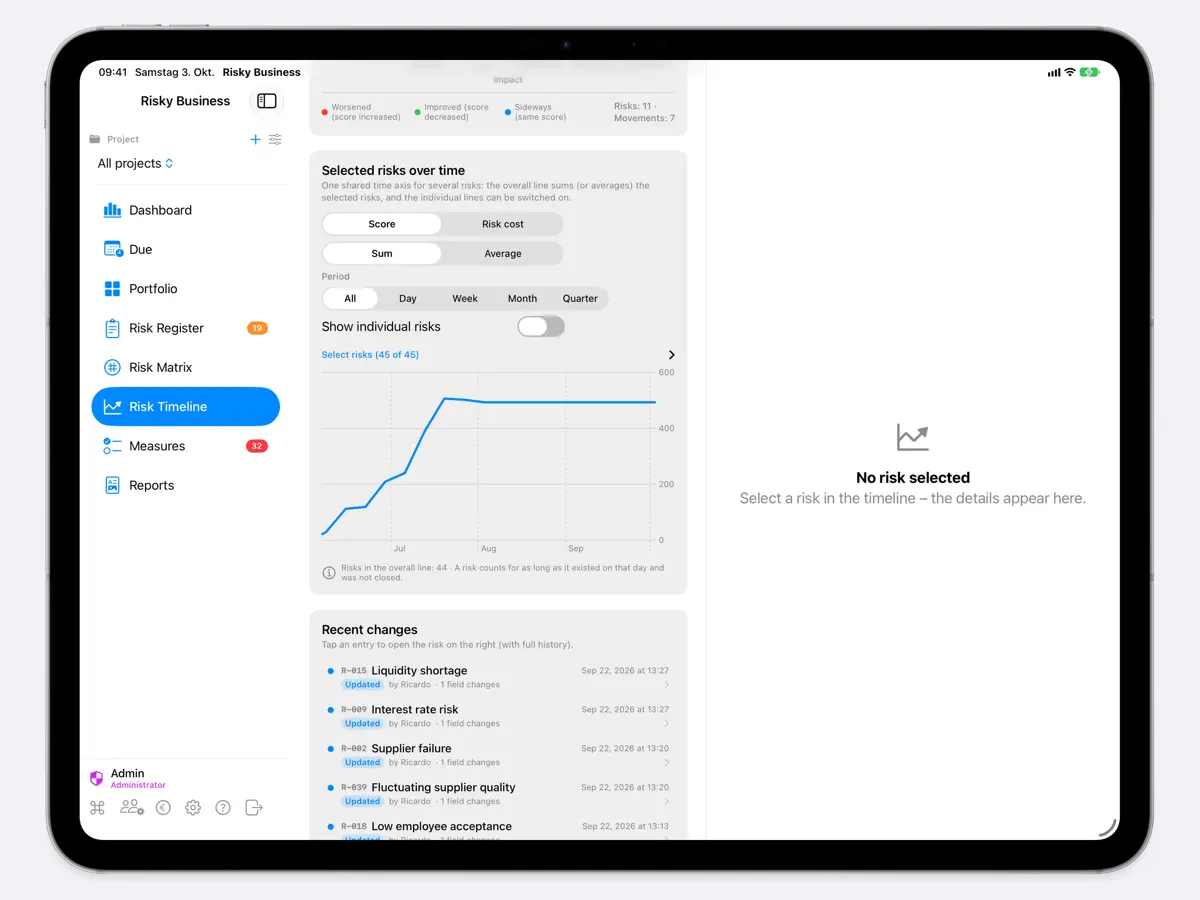Click the Aug marker on chart axis
The image size is (1200, 900).
tap(488, 549)
